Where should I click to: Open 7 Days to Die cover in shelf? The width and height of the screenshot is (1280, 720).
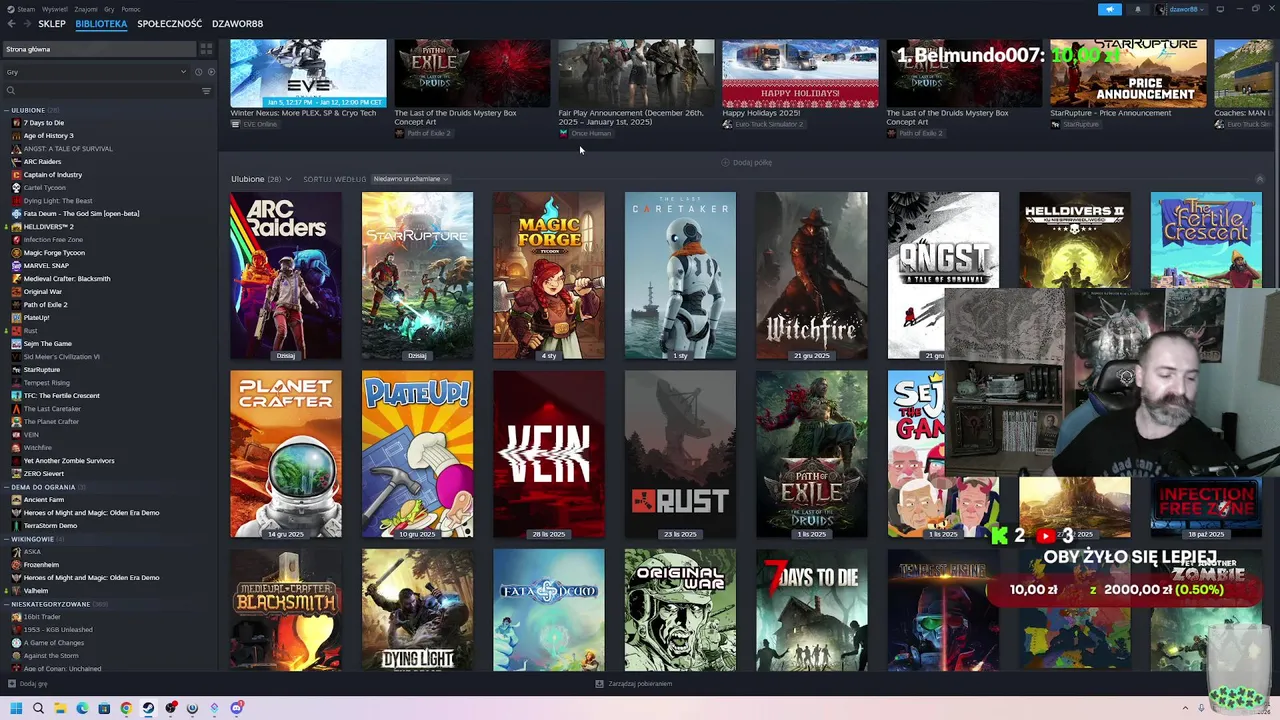click(812, 610)
